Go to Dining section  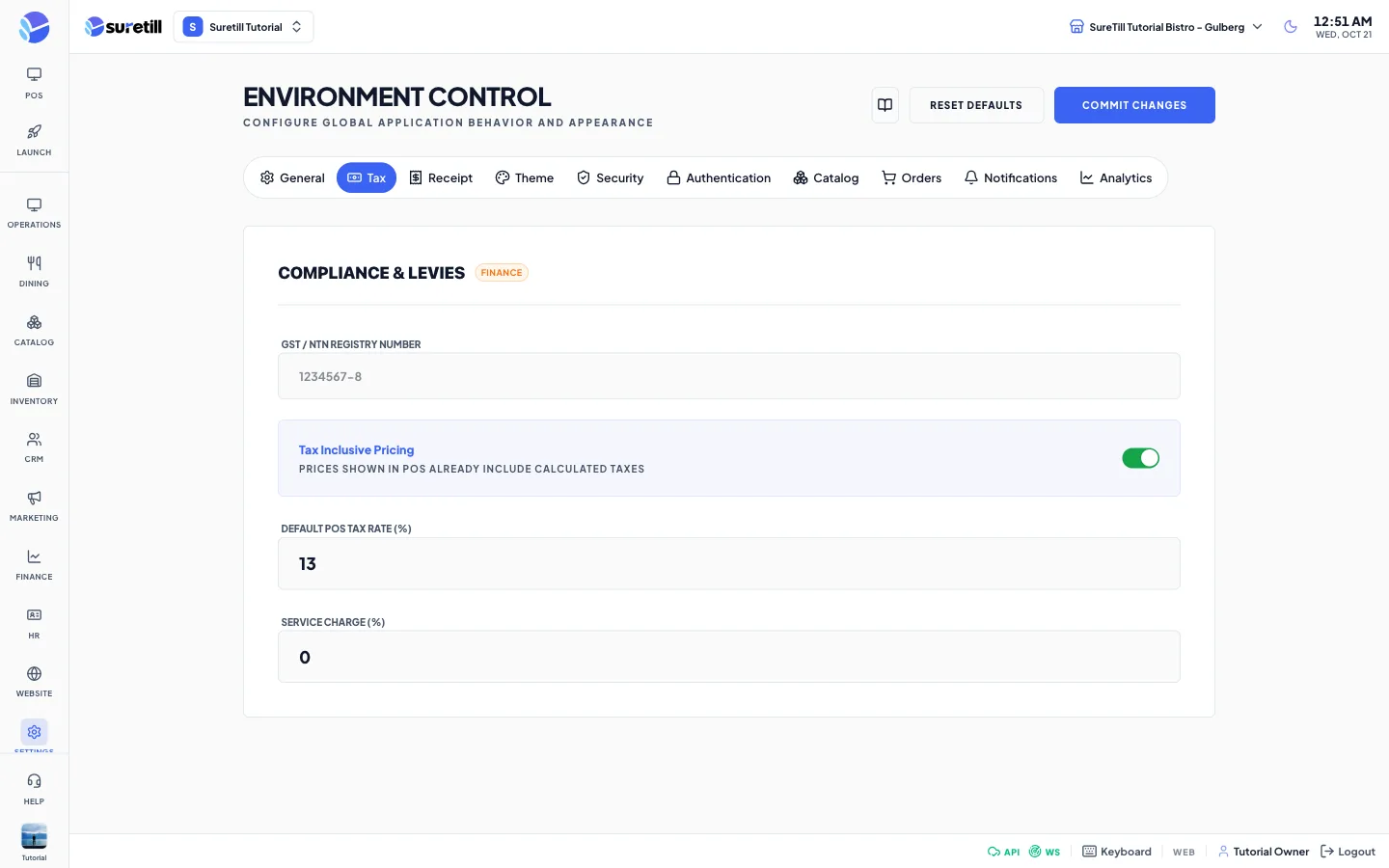pos(34,272)
